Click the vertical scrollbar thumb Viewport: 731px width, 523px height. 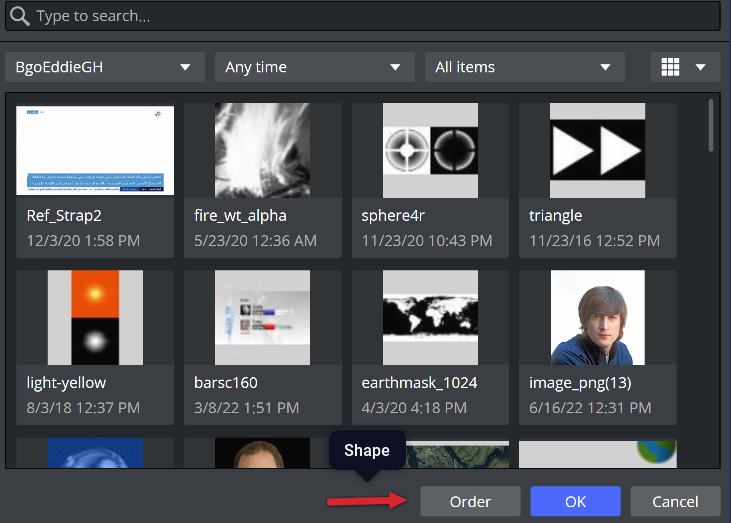(711, 125)
